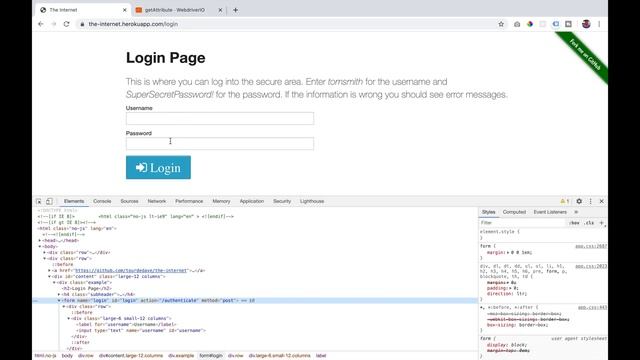
Task: Collapse the large-6 small-12 columns div
Action: pos(69,318)
